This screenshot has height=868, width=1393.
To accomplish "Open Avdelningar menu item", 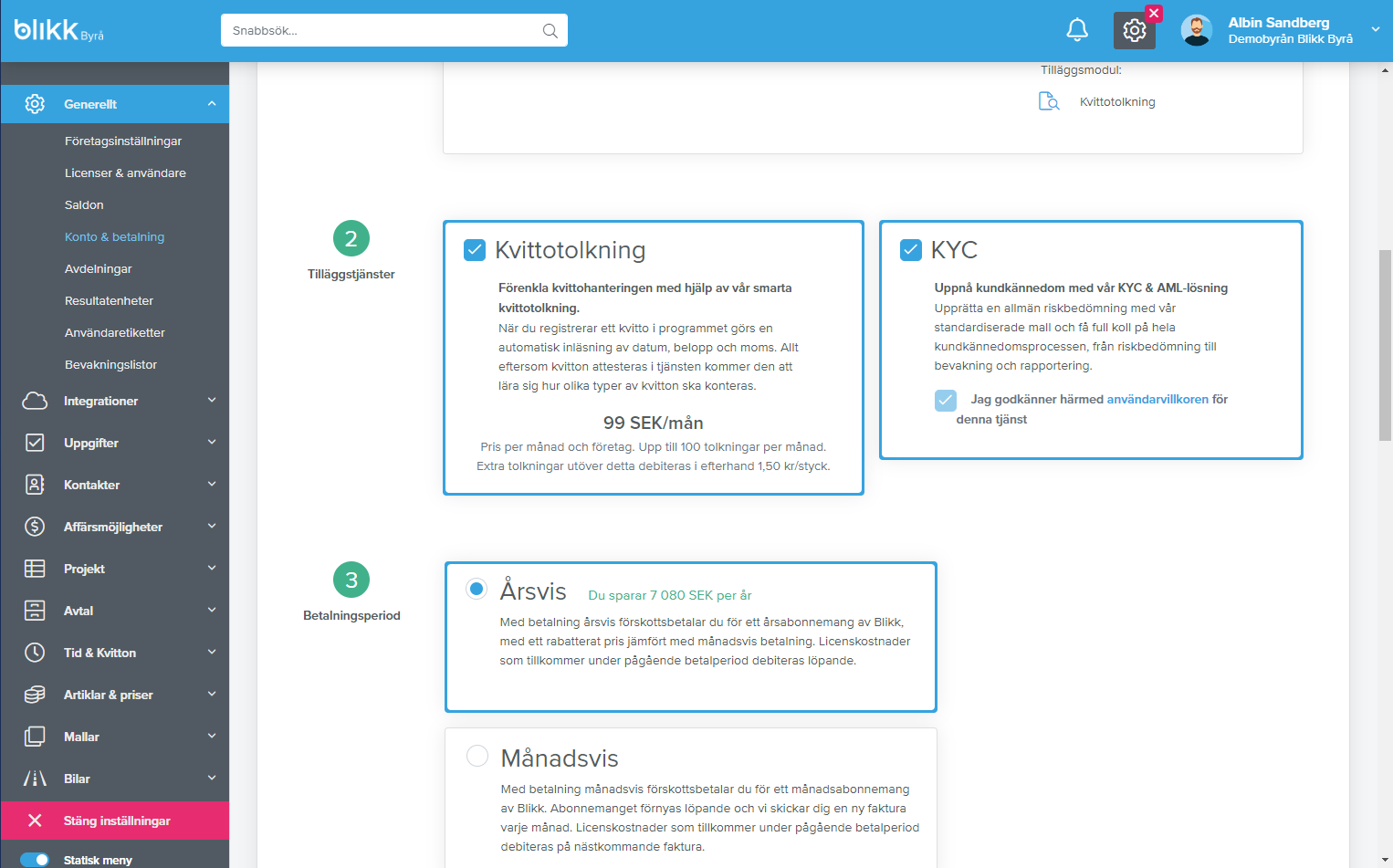I will (x=99, y=269).
